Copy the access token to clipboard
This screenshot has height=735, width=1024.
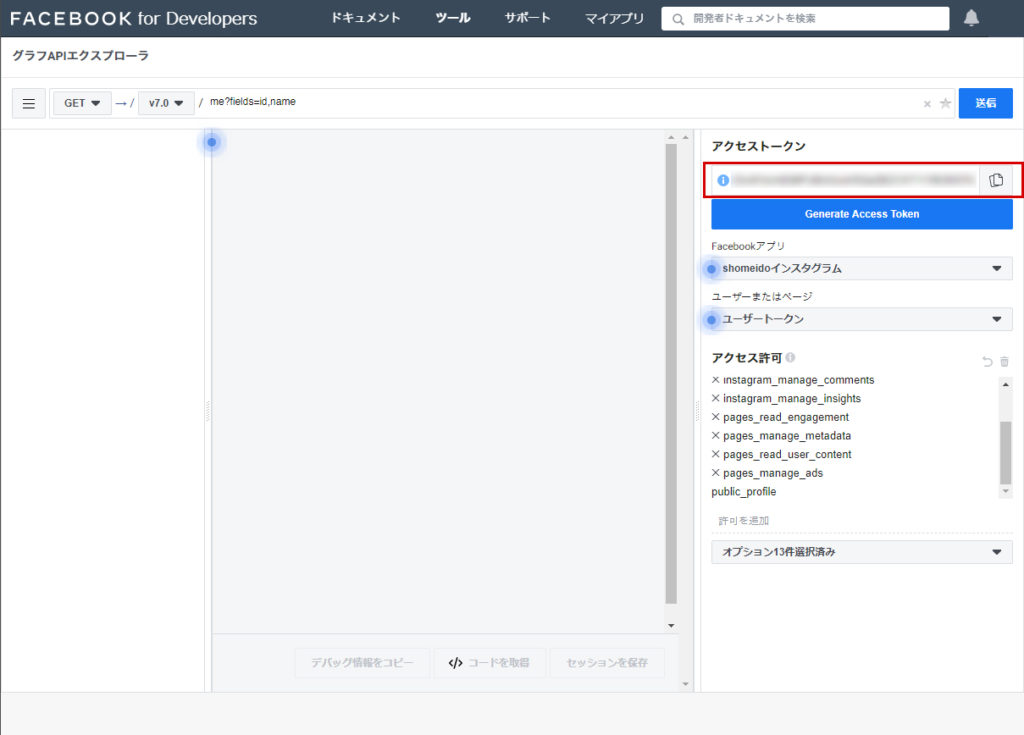(x=995, y=180)
